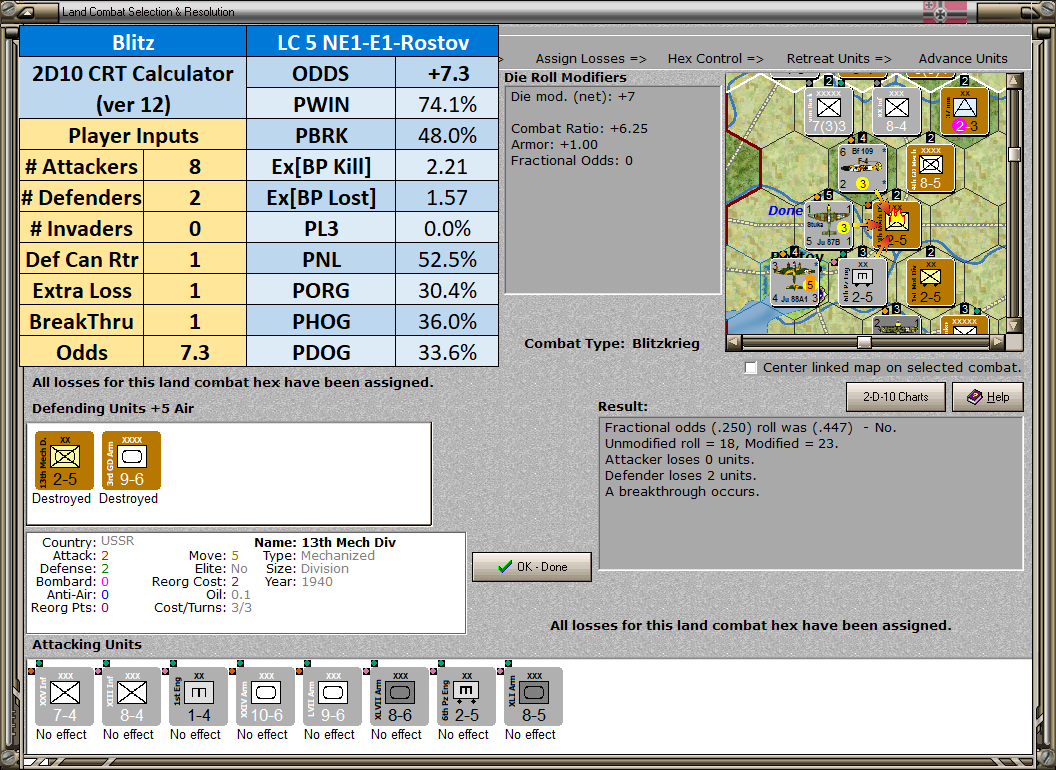Viewport: 1056px width, 770px height.
Task: Click the map vertical scrollbar thumb
Action: (1014, 154)
